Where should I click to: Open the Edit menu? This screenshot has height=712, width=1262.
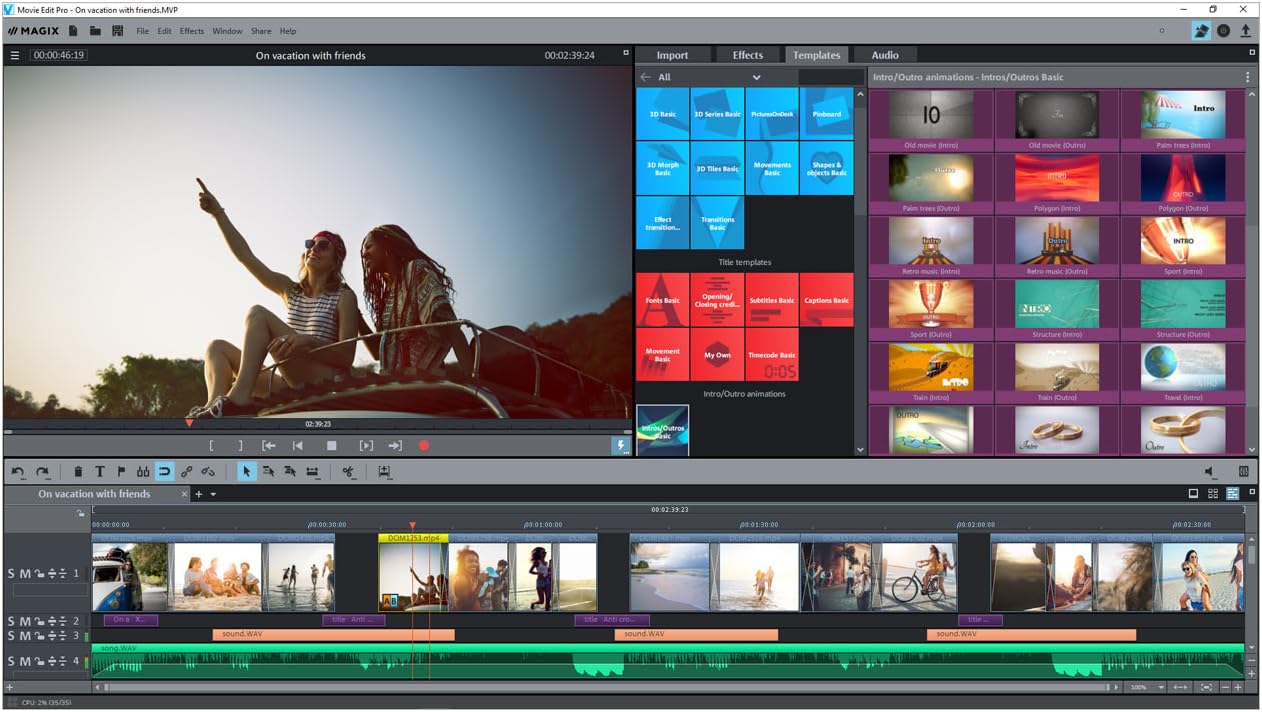tap(164, 31)
